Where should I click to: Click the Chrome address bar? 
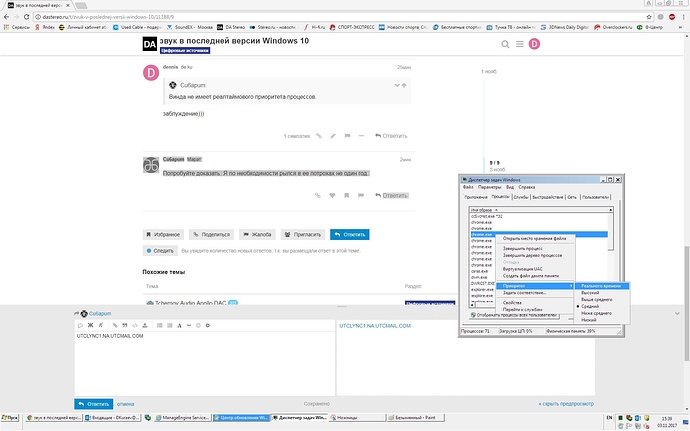(x=339, y=17)
